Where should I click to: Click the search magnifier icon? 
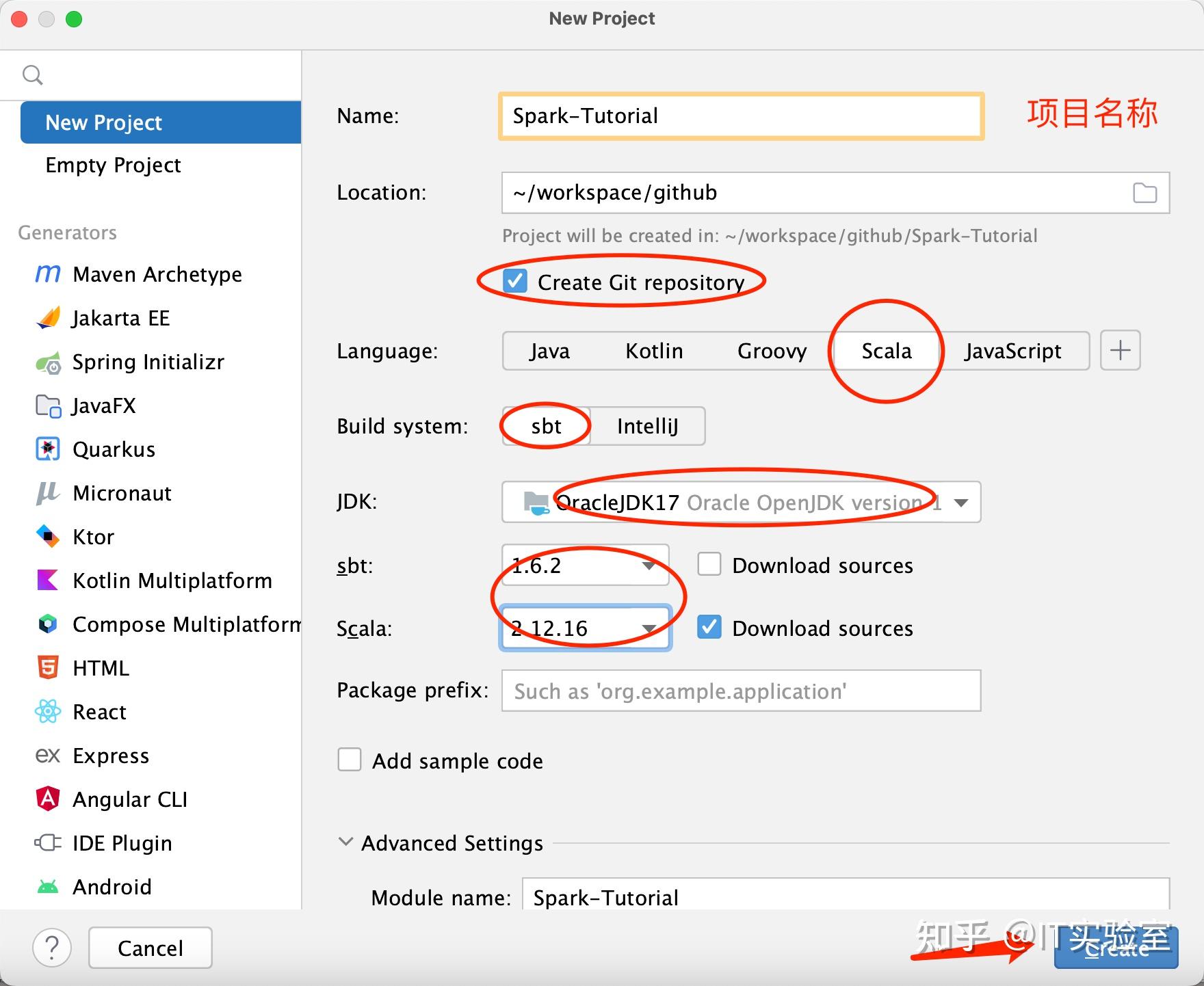(33, 75)
